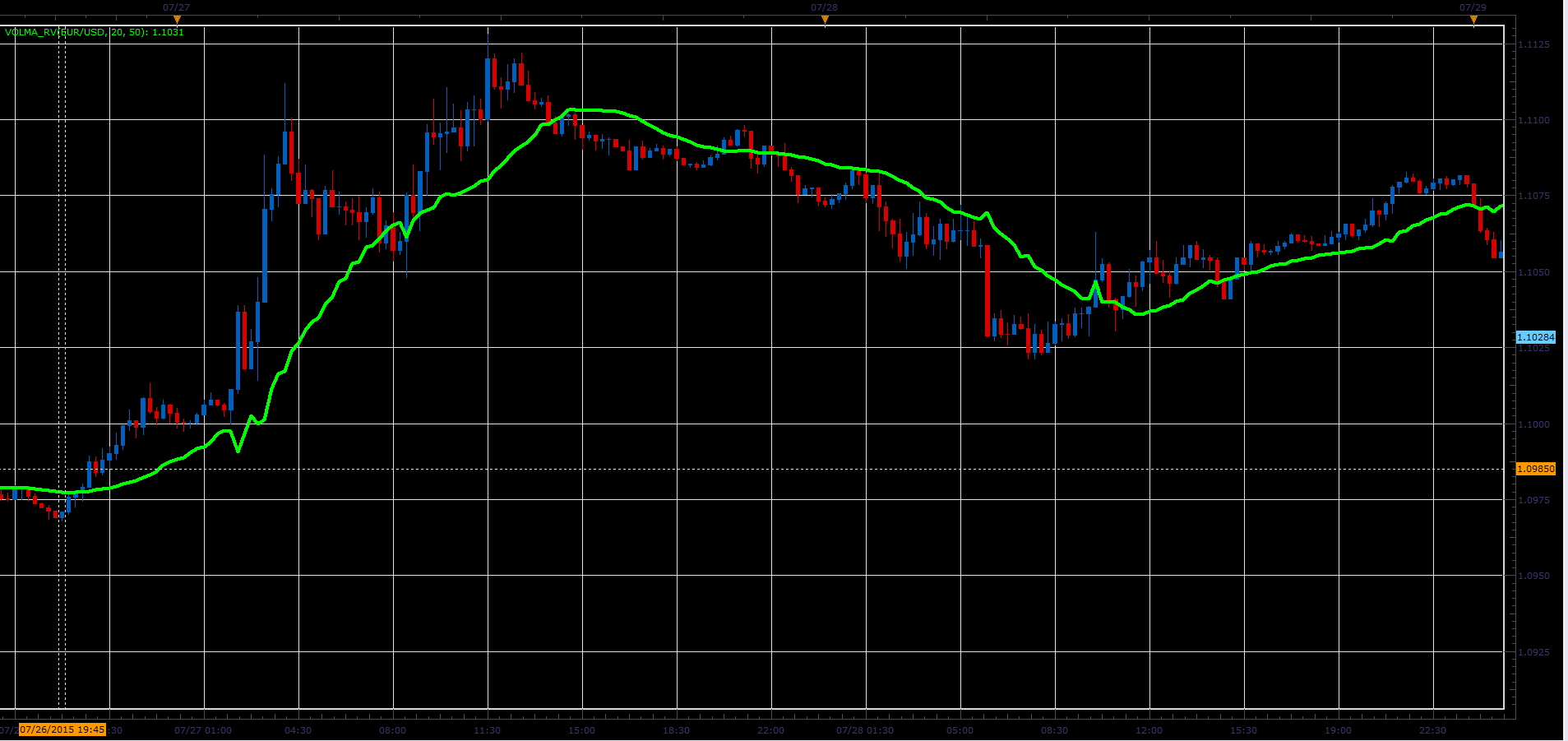Click the 15:00 time axis label
The height and width of the screenshot is (741, 1568).
(581, 730)
